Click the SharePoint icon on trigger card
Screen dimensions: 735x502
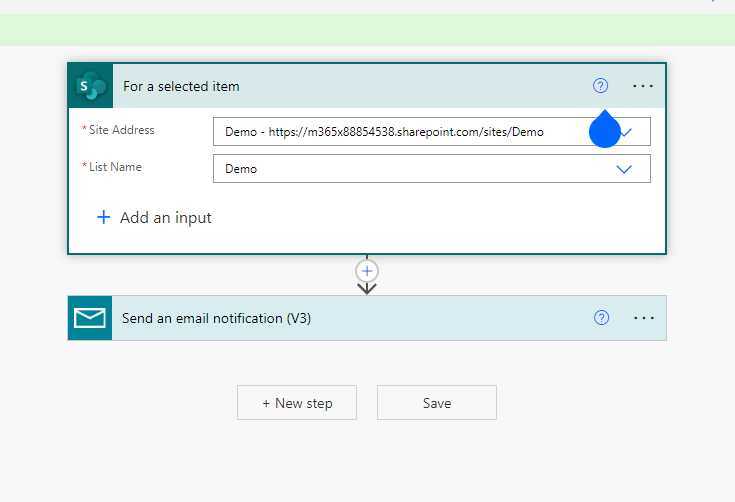click(90, 86)
